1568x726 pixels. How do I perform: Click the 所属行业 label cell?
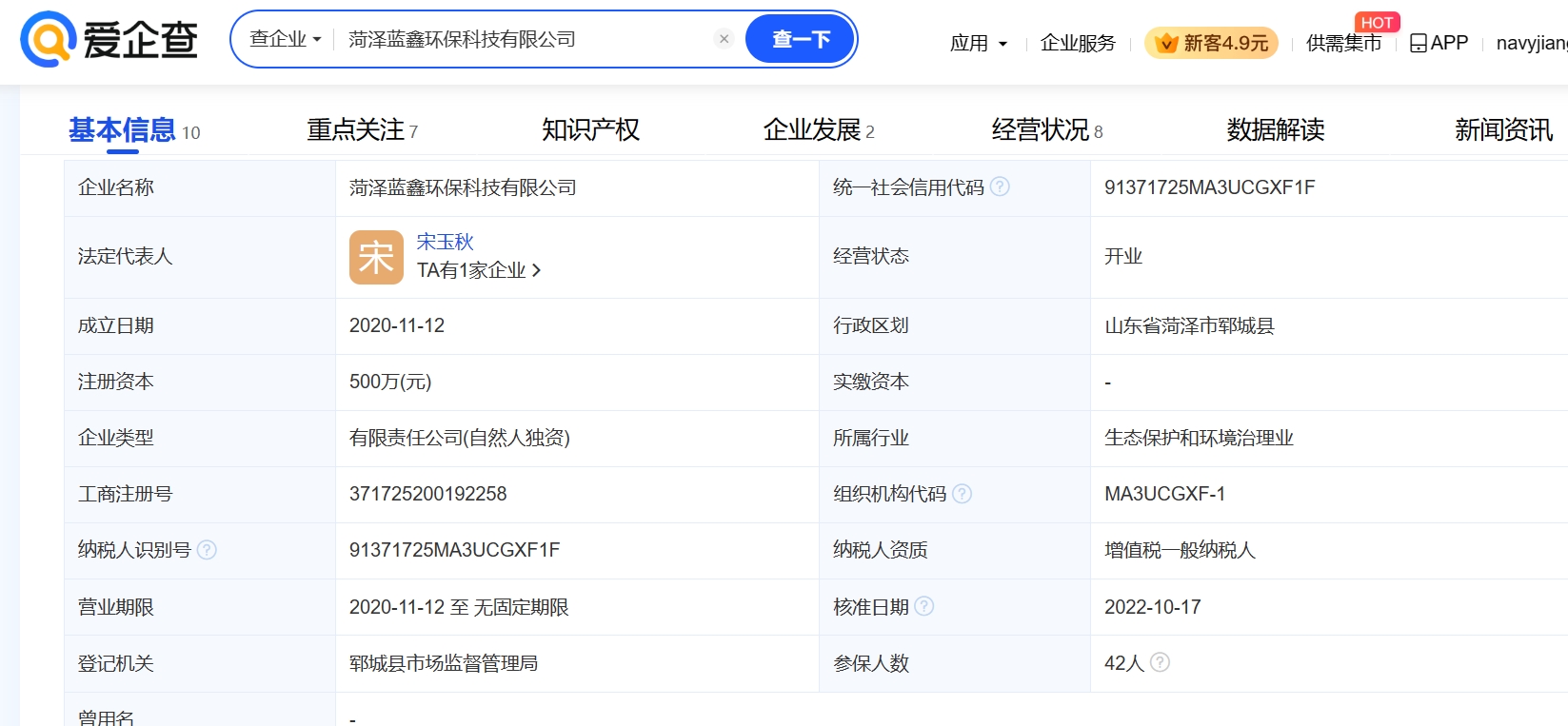pyautogui.click(x=955, y=438)
